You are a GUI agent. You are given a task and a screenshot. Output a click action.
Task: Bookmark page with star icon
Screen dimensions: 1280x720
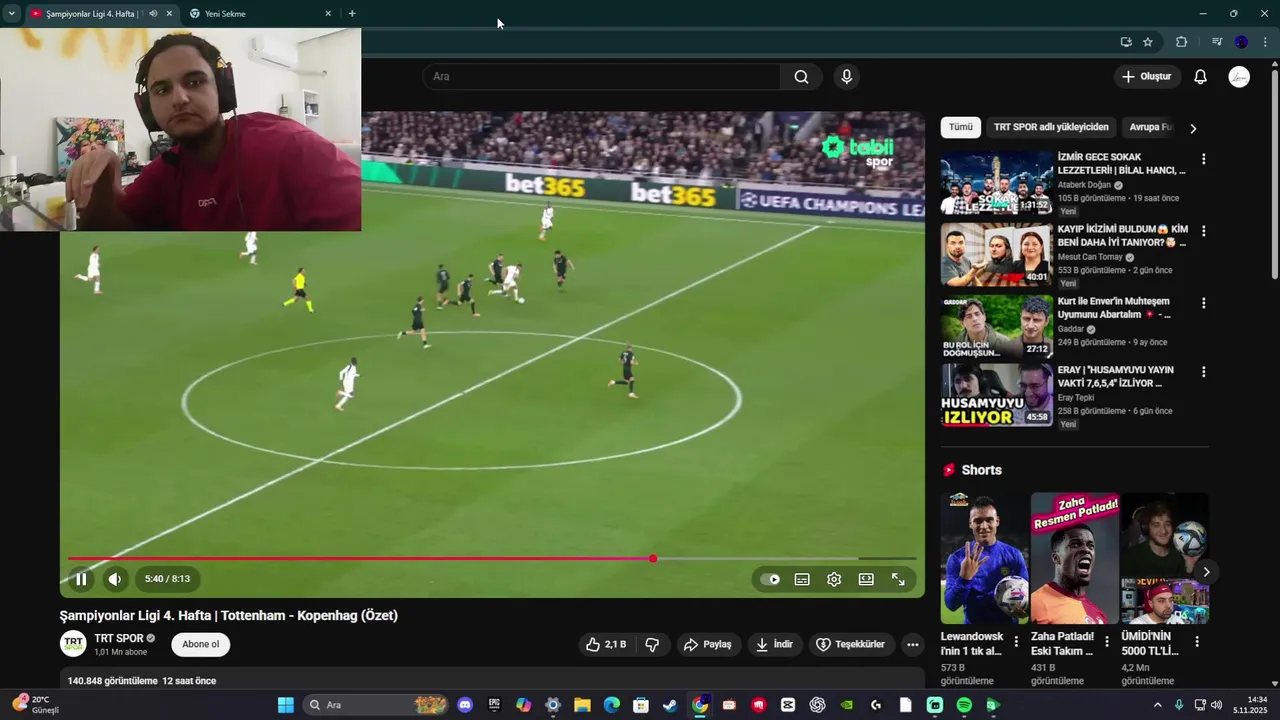point(1148,42)
